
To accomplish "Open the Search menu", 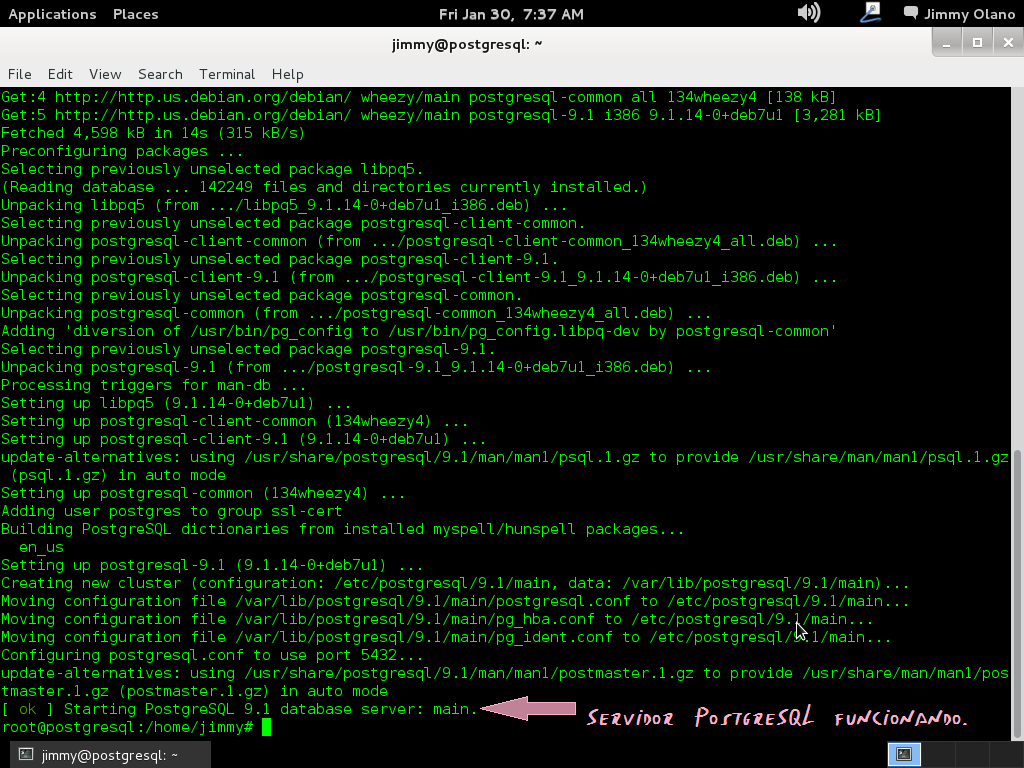I will 160,74.
